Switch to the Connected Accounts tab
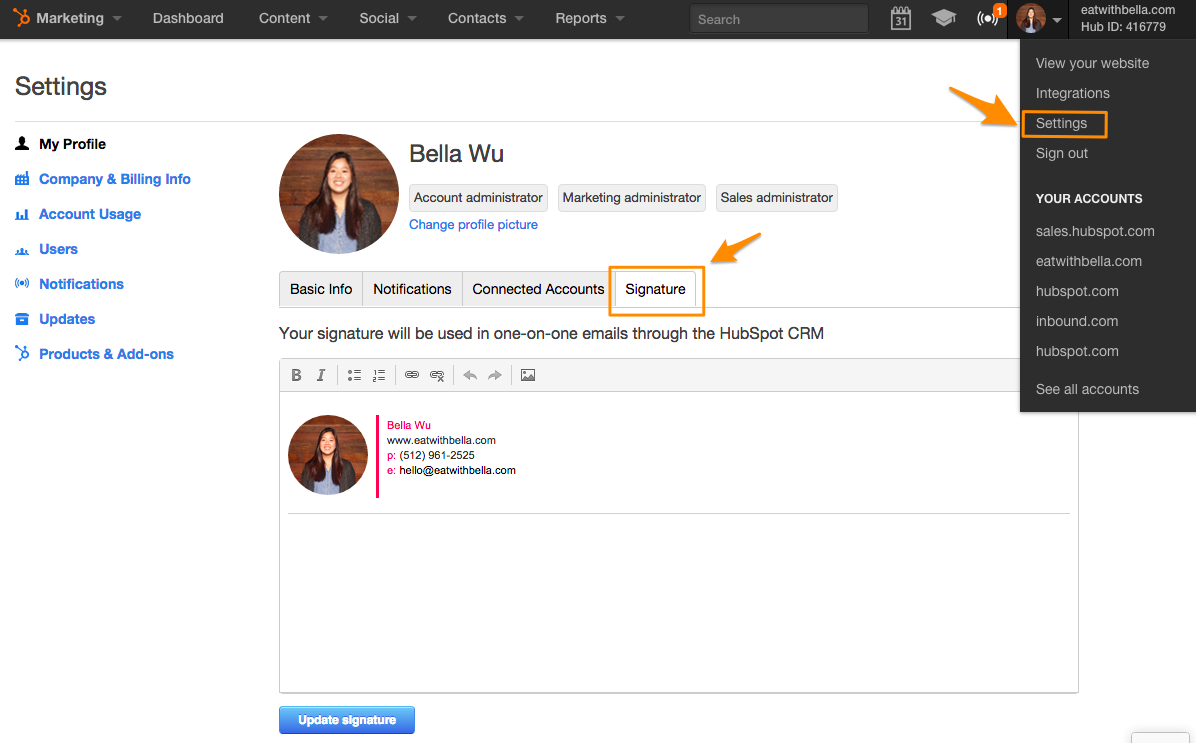1196x743 pixels. coord(538,289)
